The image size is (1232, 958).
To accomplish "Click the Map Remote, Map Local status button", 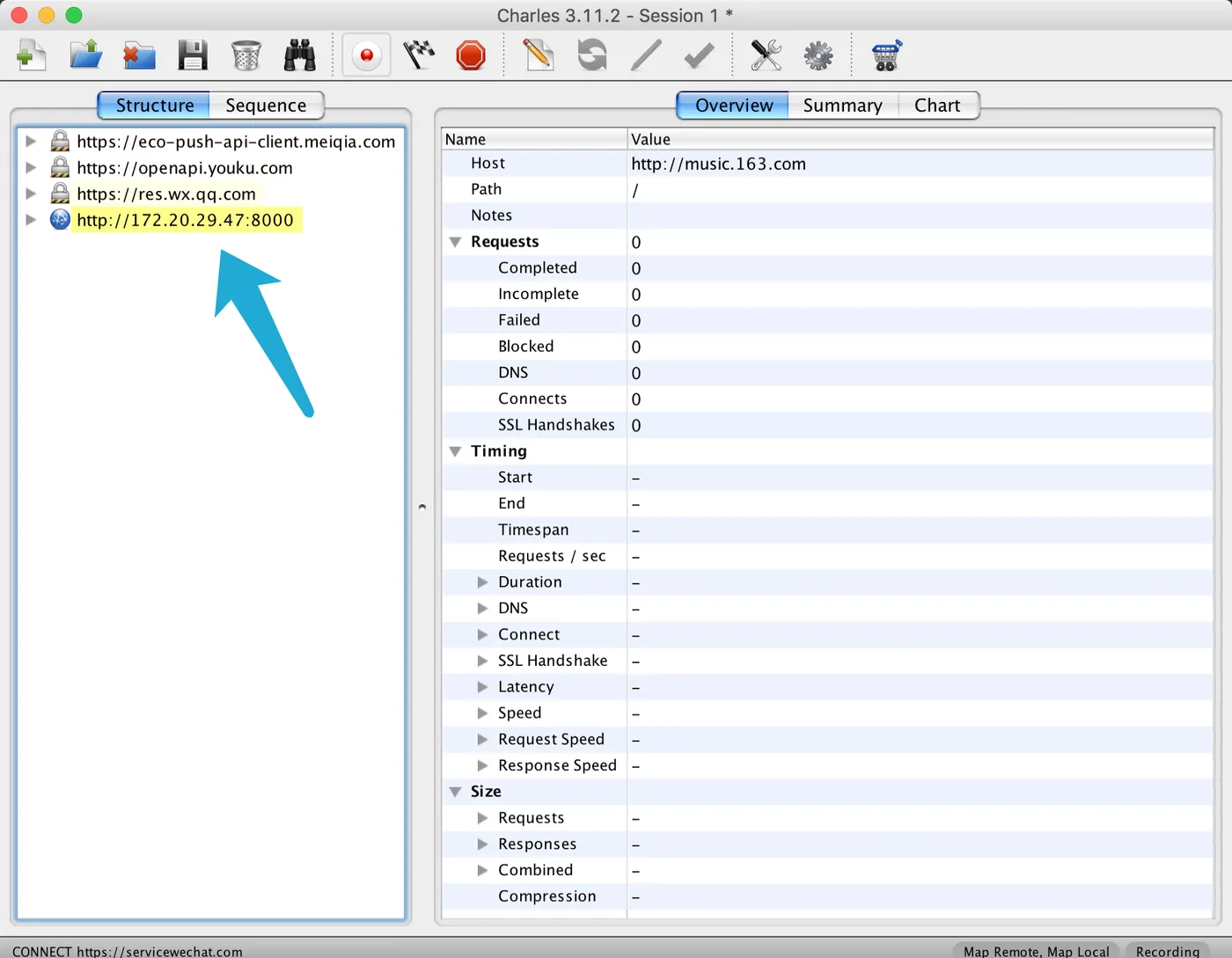I will click(x=1036, y=951).
